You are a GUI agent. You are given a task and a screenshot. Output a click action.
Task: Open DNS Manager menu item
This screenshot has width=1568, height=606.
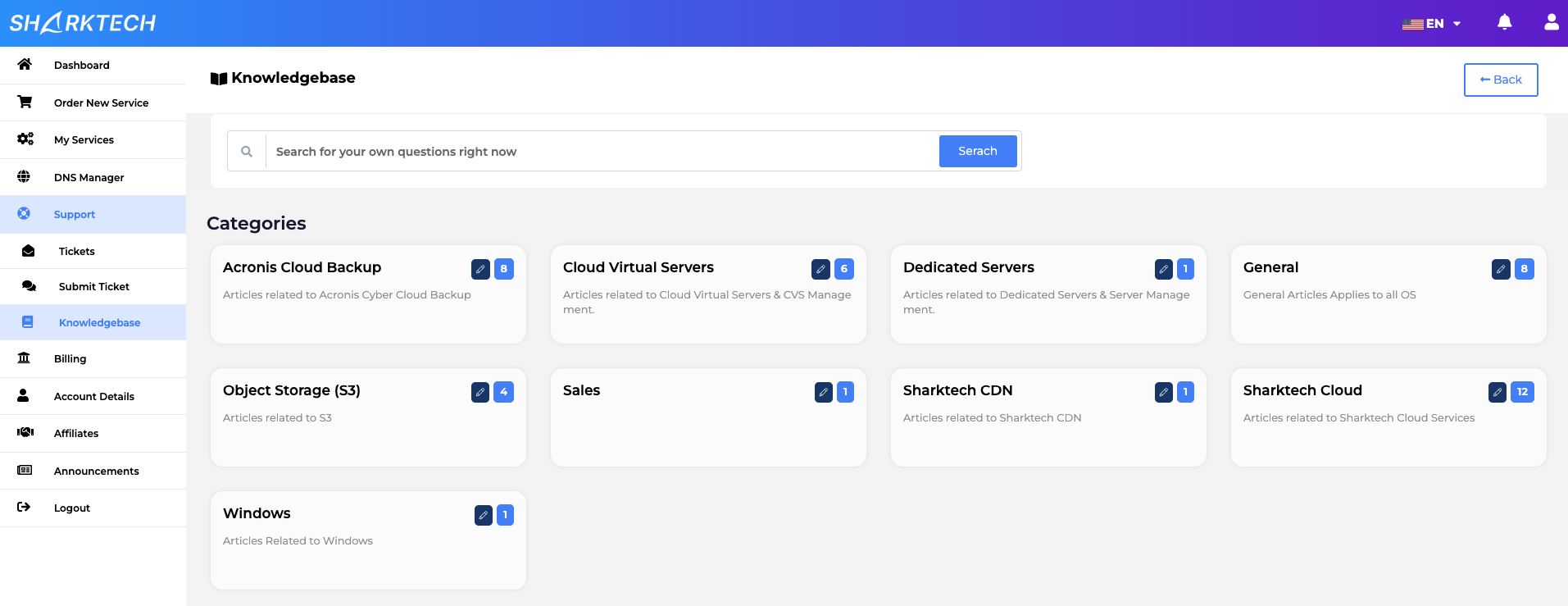point(93,177)
